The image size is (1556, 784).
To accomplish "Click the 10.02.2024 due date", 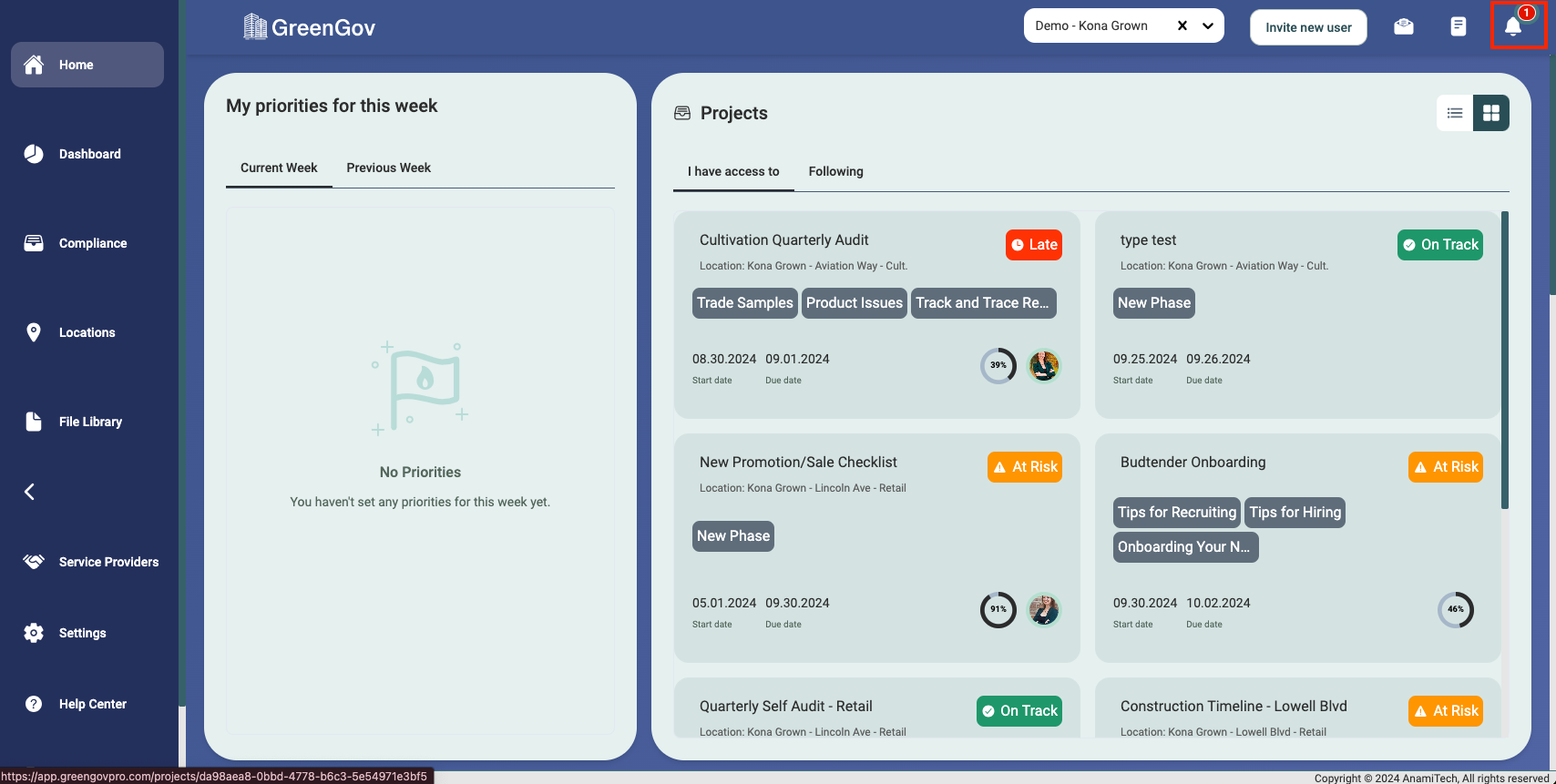I will [1218, 603].
